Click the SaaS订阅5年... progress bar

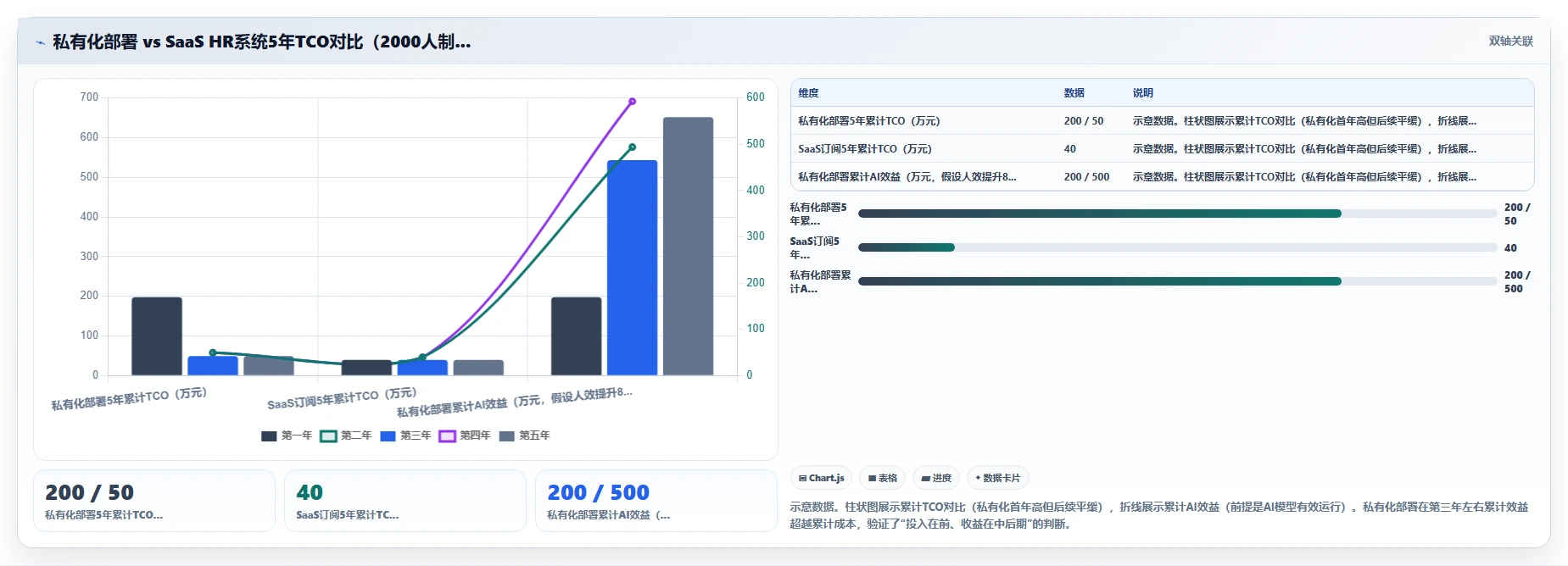(x=1177, y=247)
